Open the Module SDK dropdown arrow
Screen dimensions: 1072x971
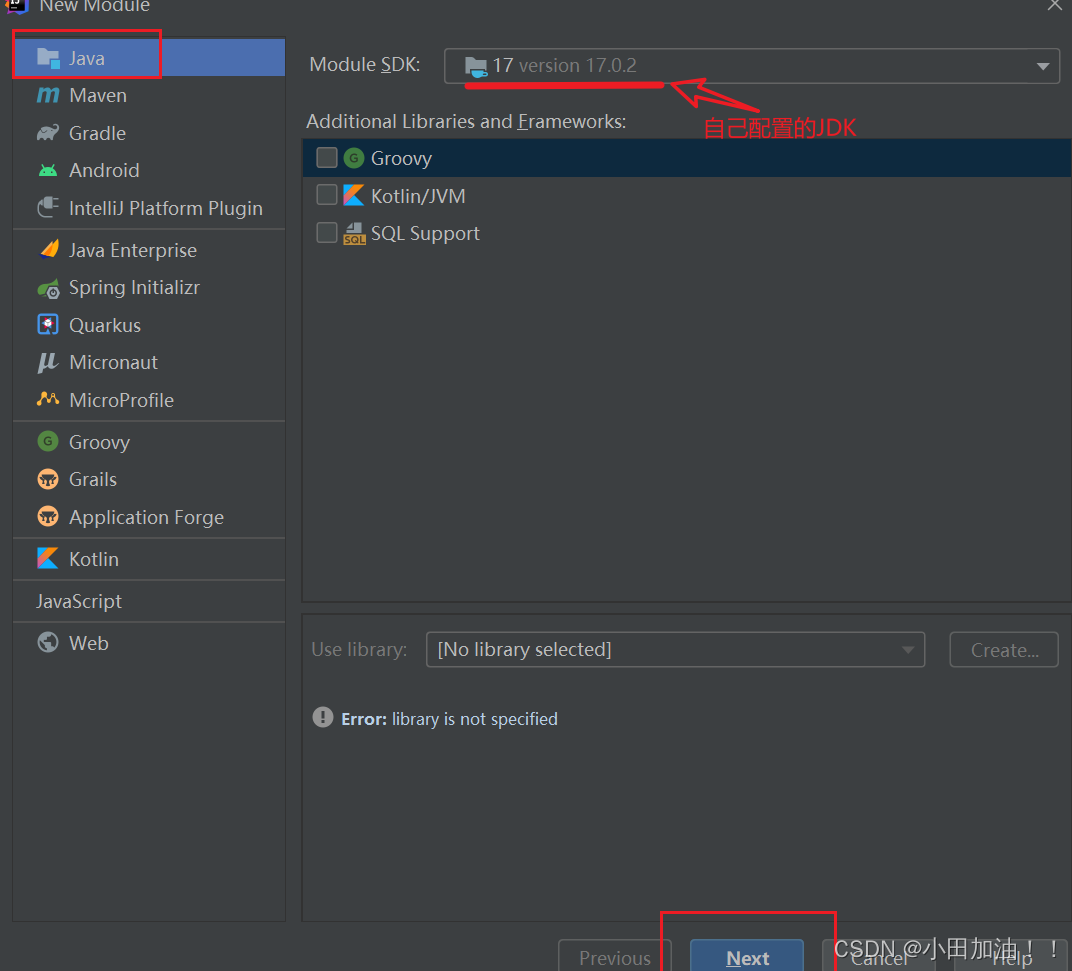pyautogui.click(x=1043, y=66)
